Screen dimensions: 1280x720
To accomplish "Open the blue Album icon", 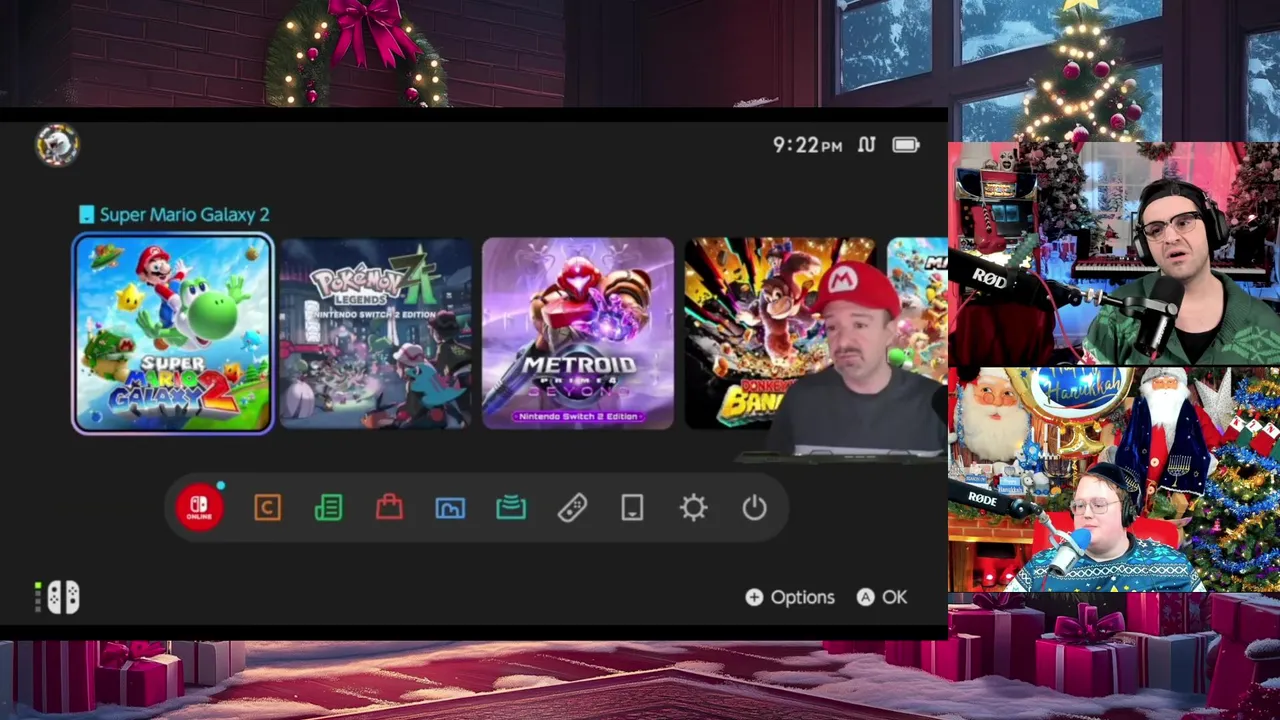I will pos(450,508).
